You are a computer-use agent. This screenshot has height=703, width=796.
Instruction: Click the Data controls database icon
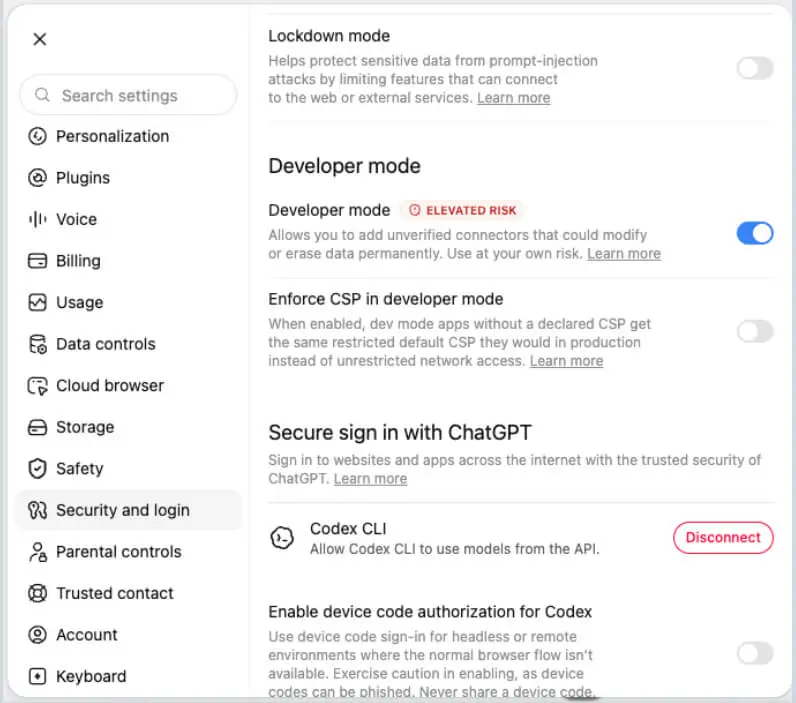tap(37, 344)
